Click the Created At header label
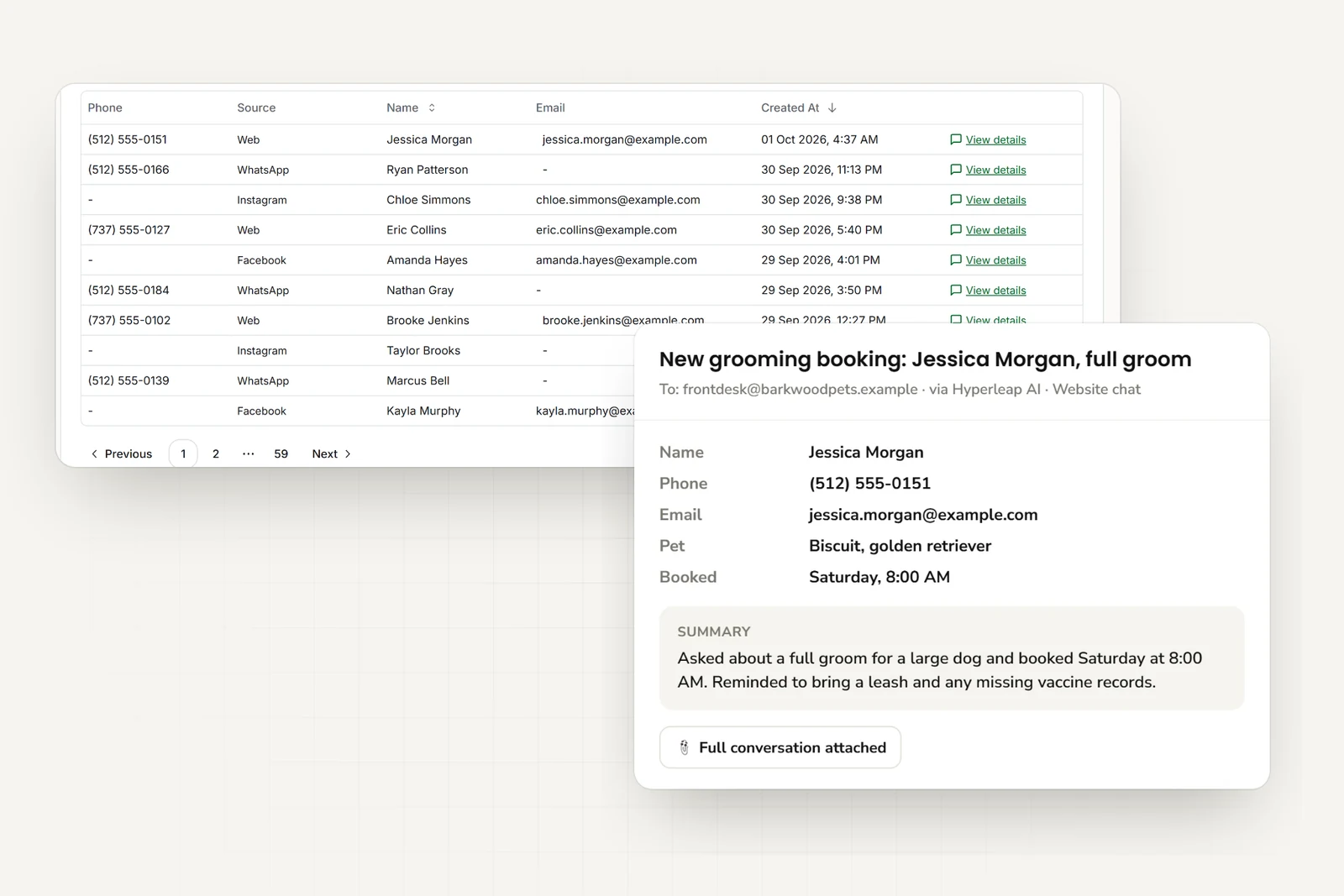Image resolution: width=1344 pixels, height=896 pixels. tap(790, 107)
